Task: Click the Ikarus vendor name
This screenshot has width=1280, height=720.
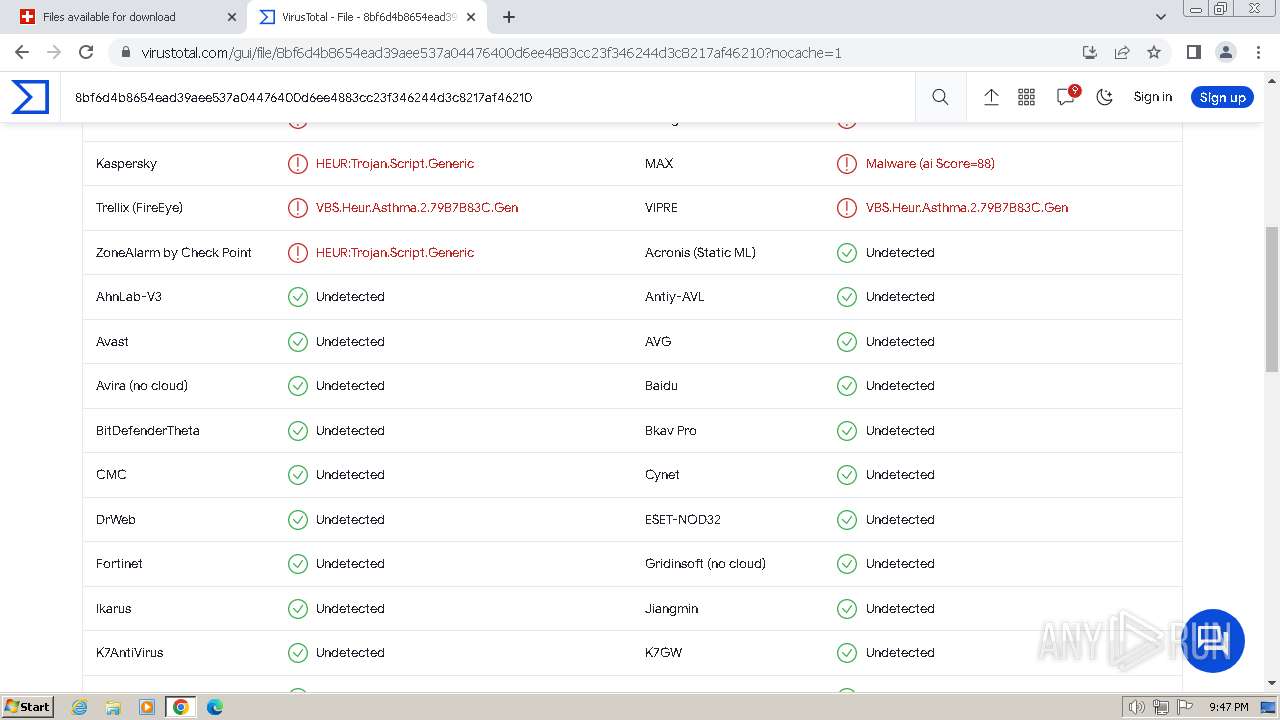Action: point(114,609)
